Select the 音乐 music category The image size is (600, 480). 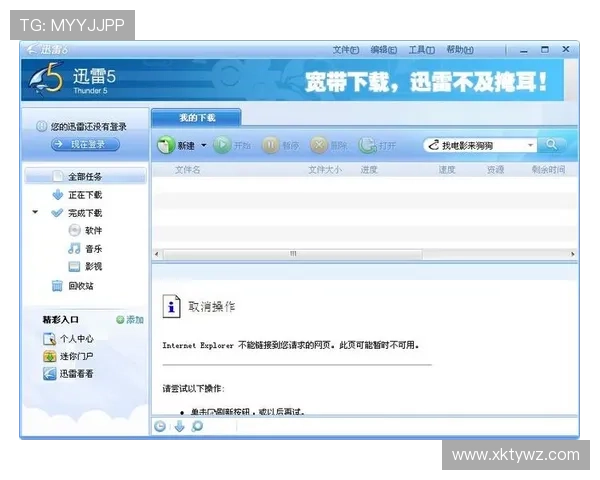[x=85, y=249]
